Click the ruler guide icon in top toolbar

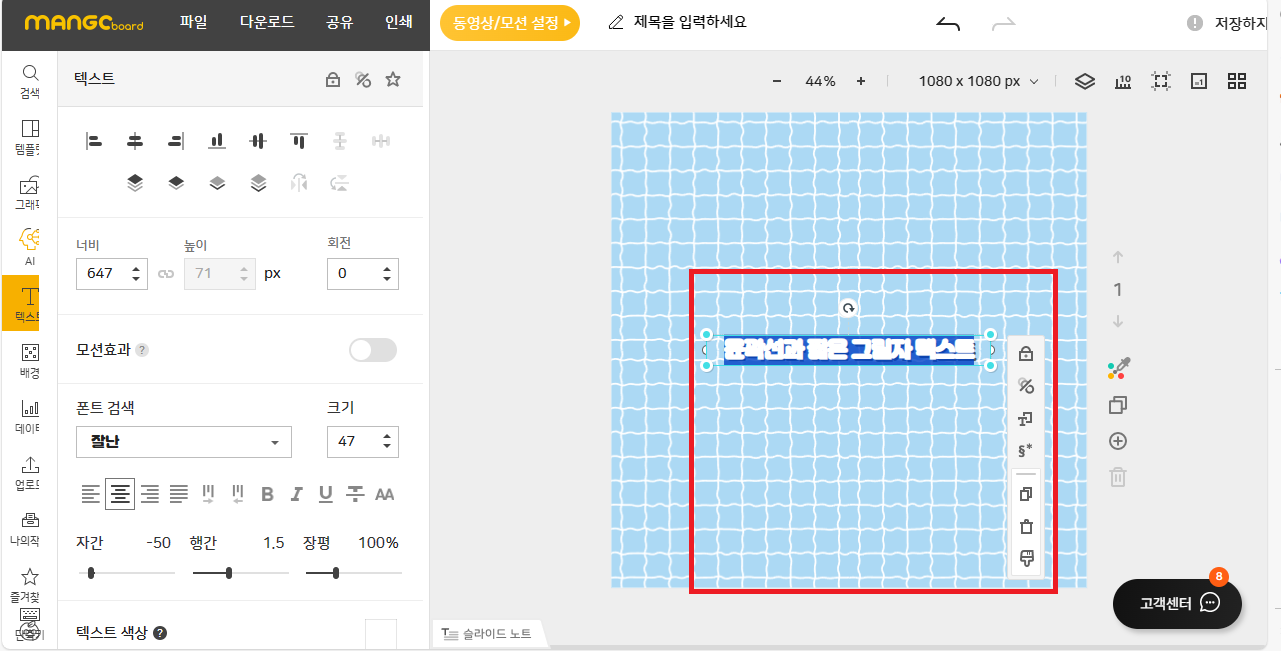1123,81
